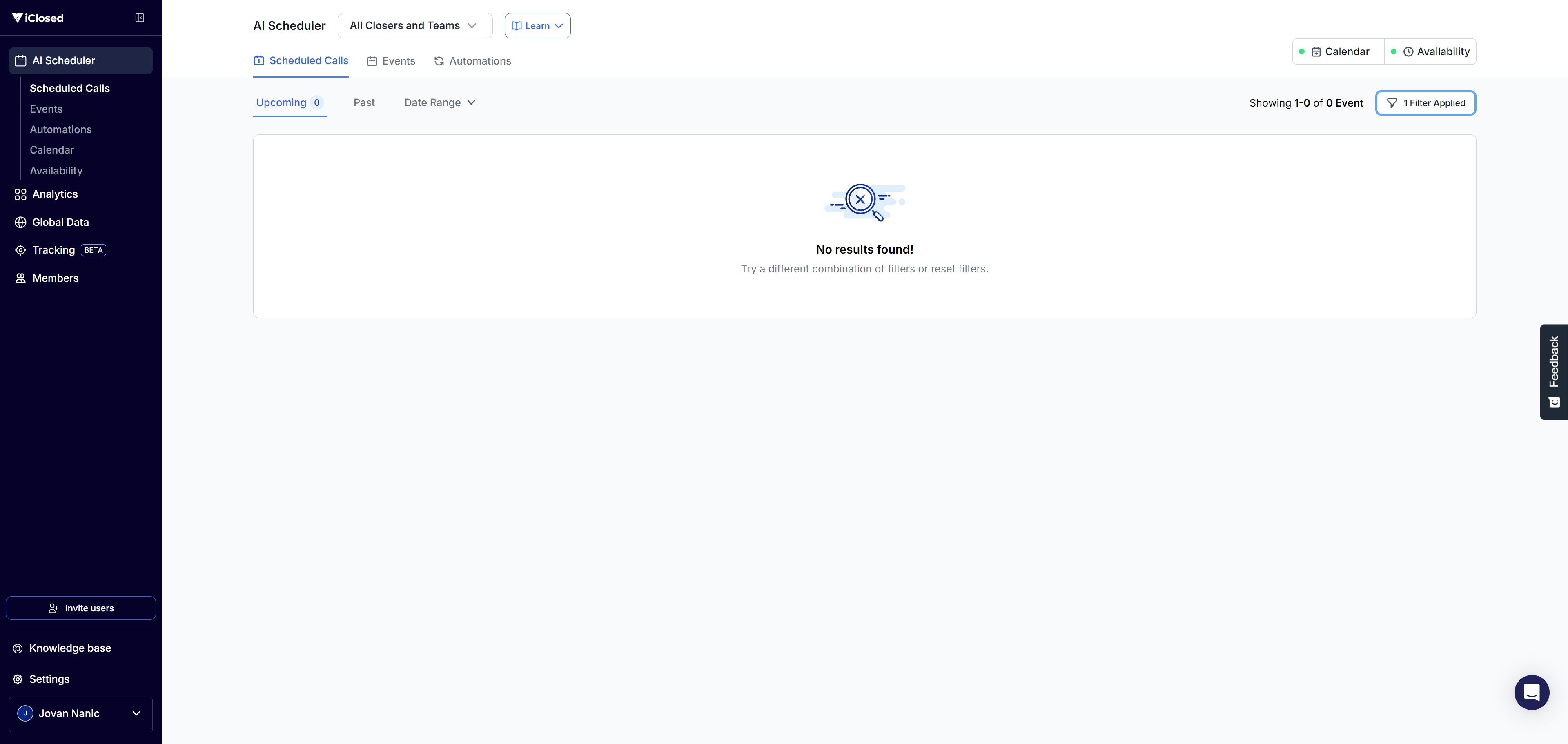The image size is (1568, 744).
Task: Click the Invite users button
Action: click(x=80, y=608)
